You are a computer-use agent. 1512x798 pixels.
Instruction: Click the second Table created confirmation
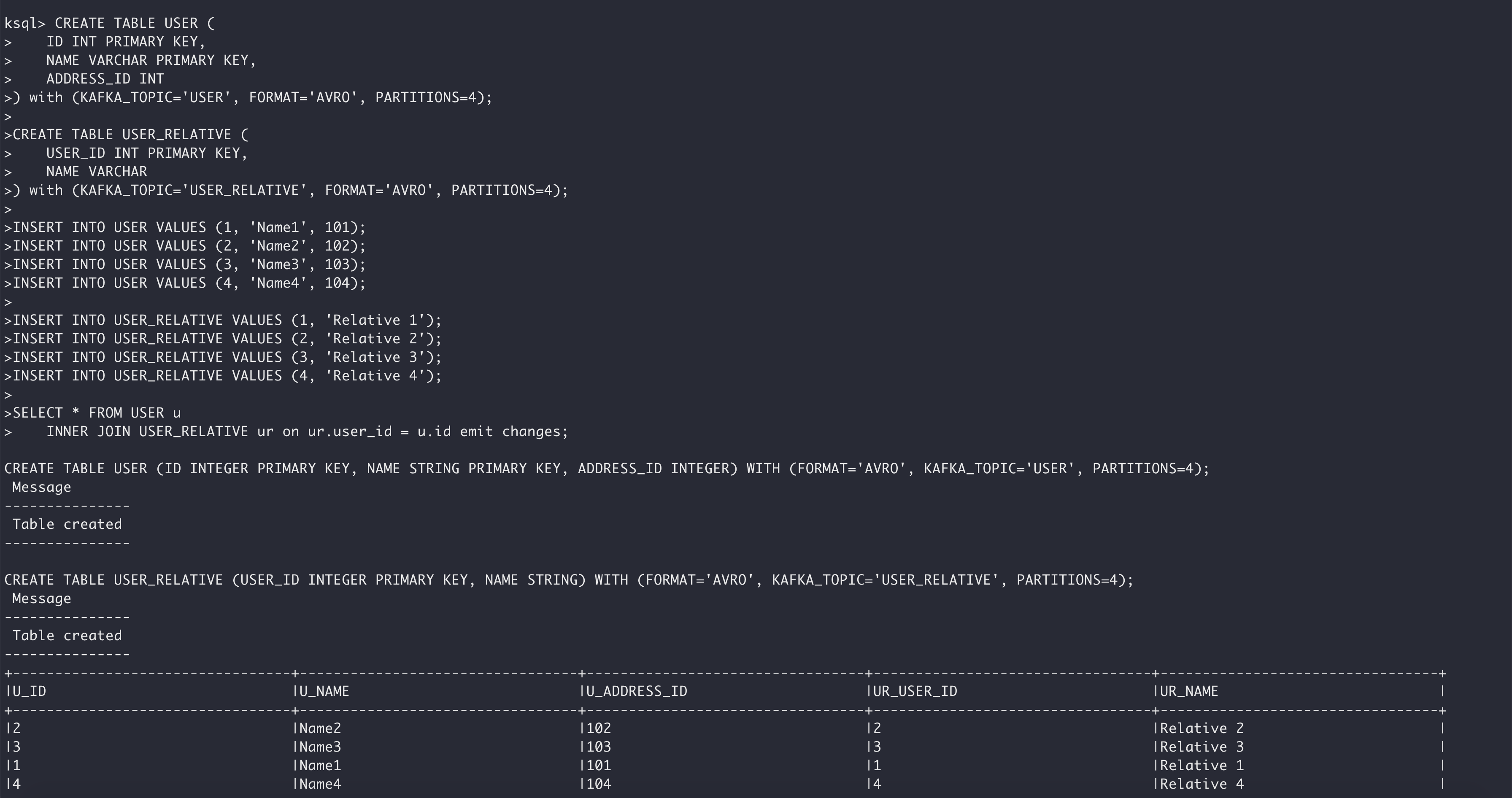click(66, 635)
